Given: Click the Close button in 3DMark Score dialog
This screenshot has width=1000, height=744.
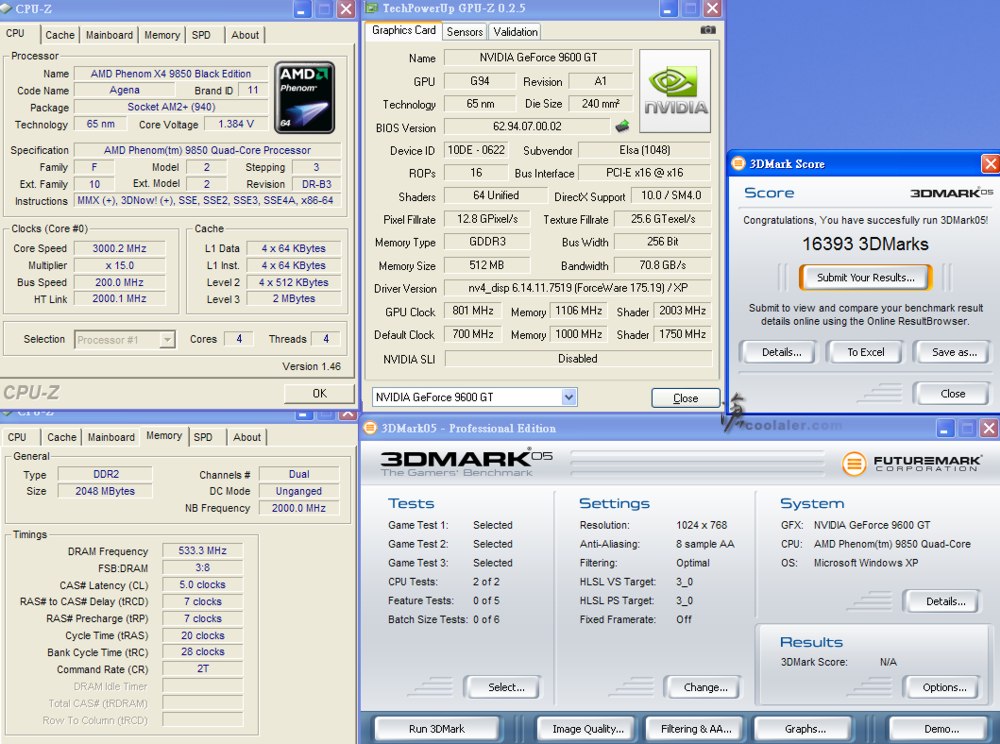Looking at the screenshot, I should tap(953, 394).
